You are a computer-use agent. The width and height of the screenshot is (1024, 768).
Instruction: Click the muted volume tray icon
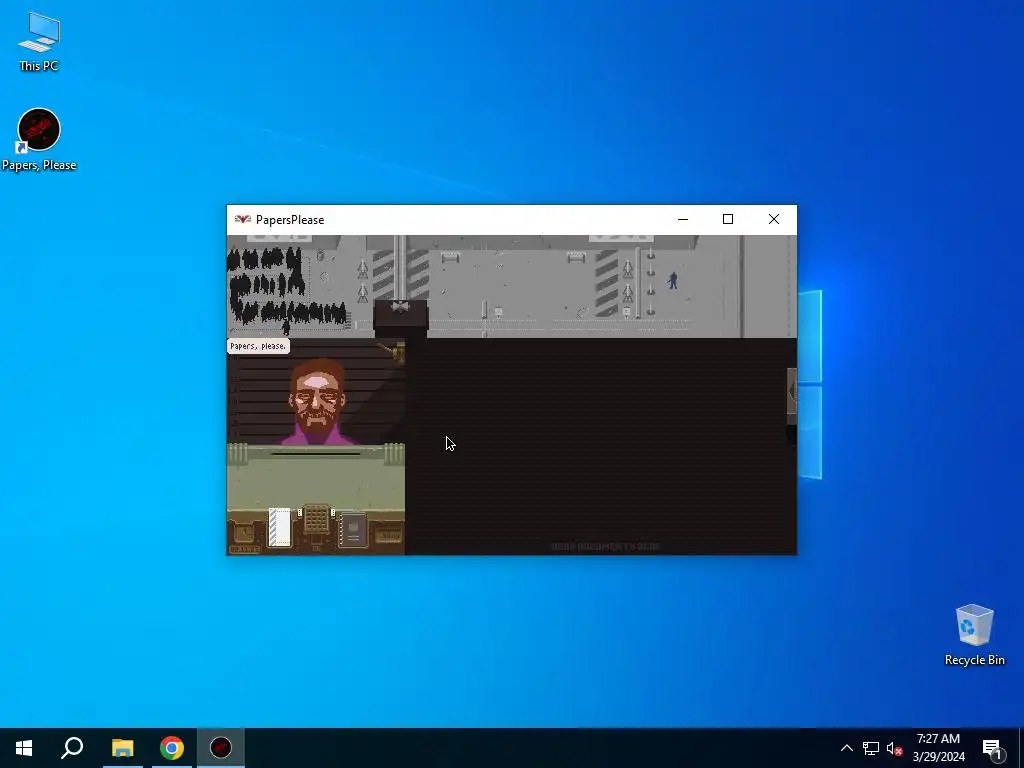coord(894,748)
